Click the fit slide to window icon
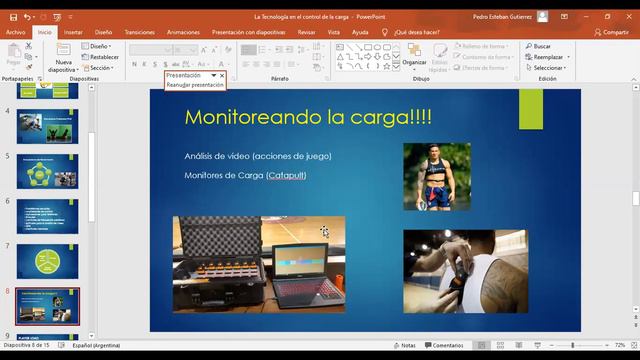This screenshot has width=640, height=360. click(x=634, y=345)
